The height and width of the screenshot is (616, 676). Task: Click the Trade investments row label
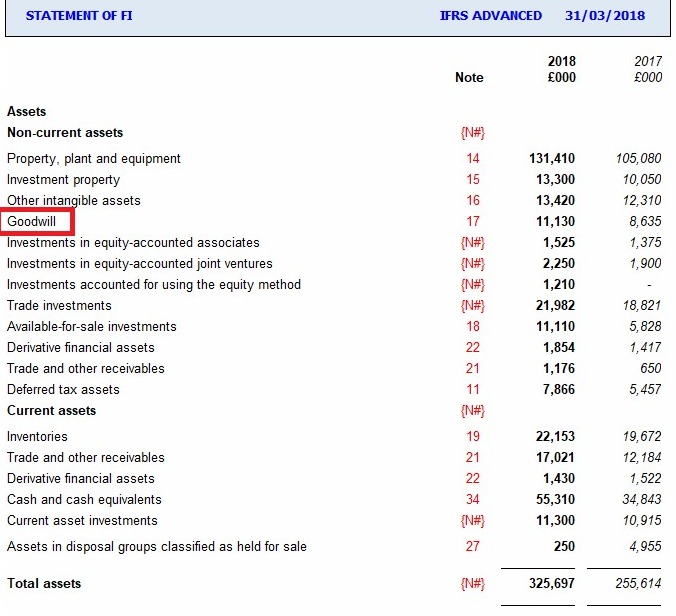pyautogui.click(x=59, y=306)
